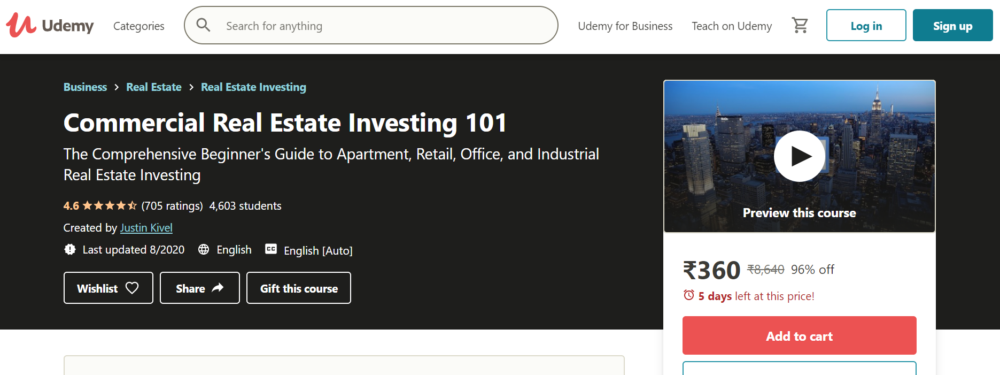Viewport: 1000px width, 375px height.
Task: Click the alarm clock icon by 5 days
Action: [x=689, y=295]
